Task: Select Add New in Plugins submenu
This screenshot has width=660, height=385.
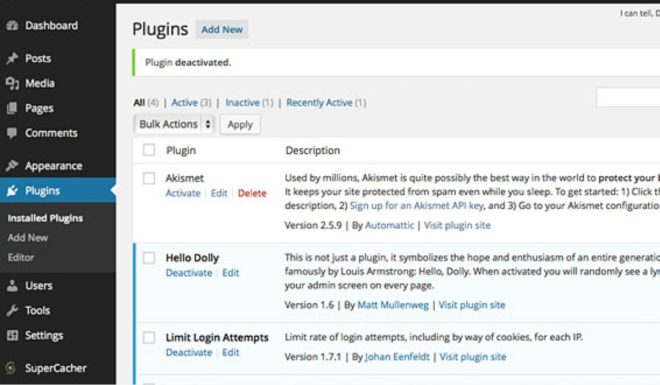Action: coord(28,238)
